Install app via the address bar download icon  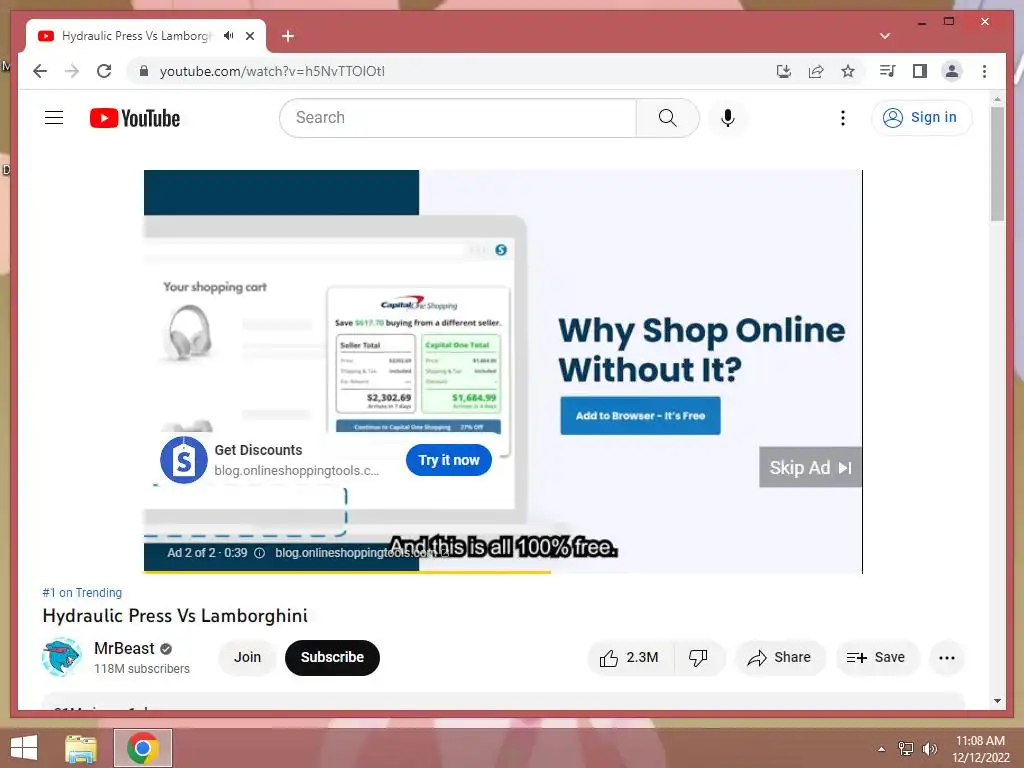(x=784, y=71)
